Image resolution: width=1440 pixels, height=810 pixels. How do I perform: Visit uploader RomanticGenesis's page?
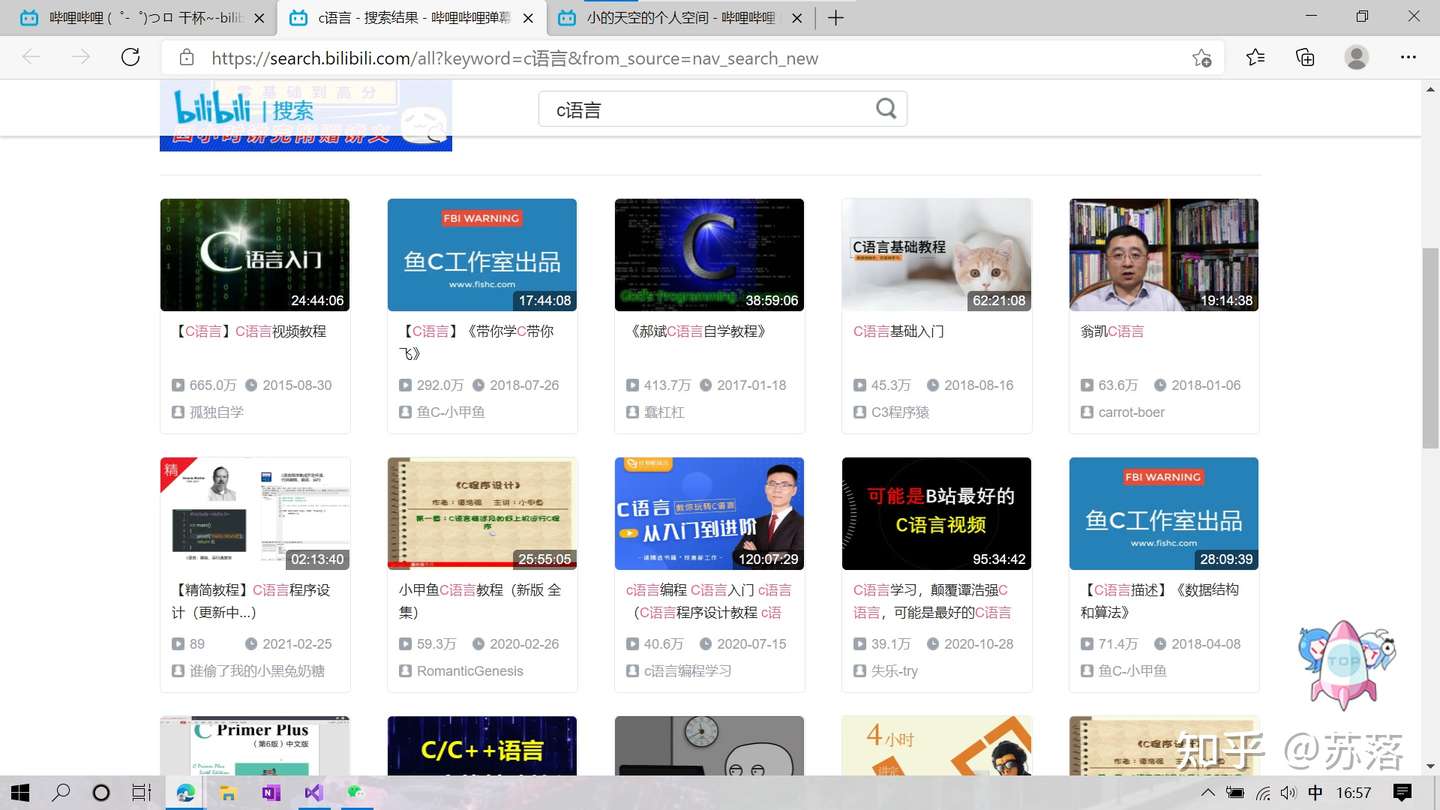(470, 671)
